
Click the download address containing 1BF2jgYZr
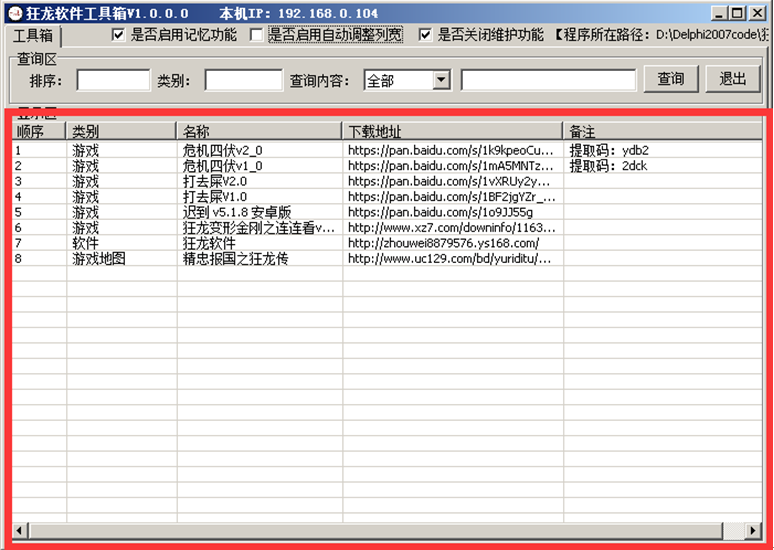point(452,196)
